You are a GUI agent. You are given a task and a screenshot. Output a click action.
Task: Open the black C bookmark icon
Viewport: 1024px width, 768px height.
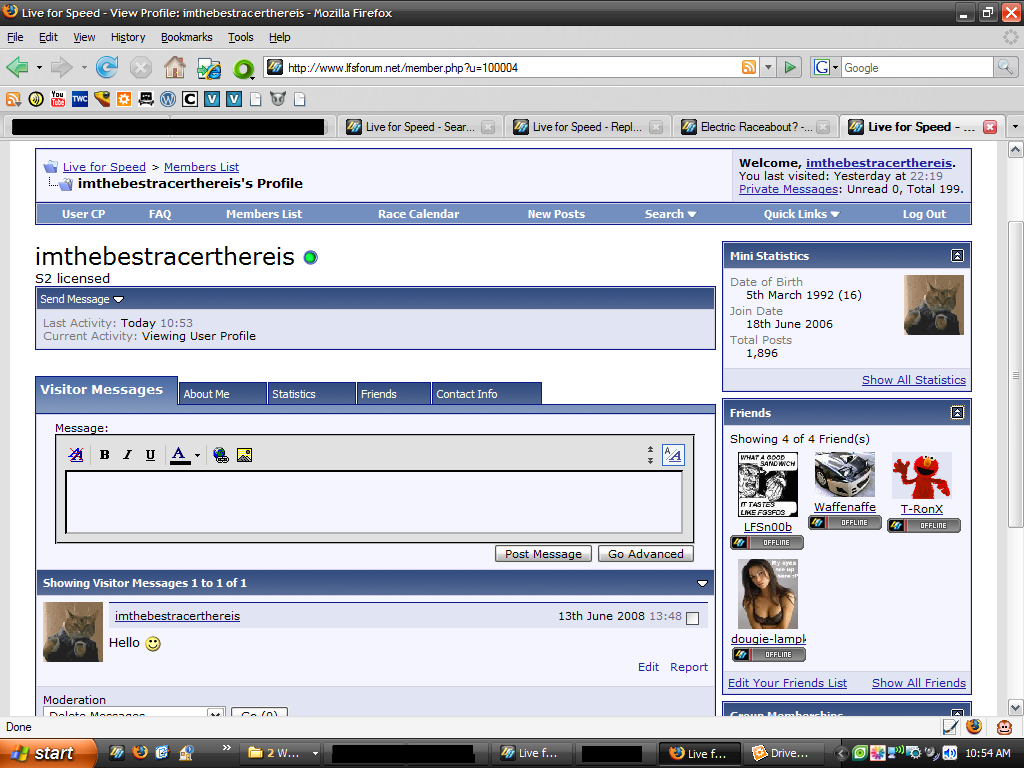[x=190, y=99]
